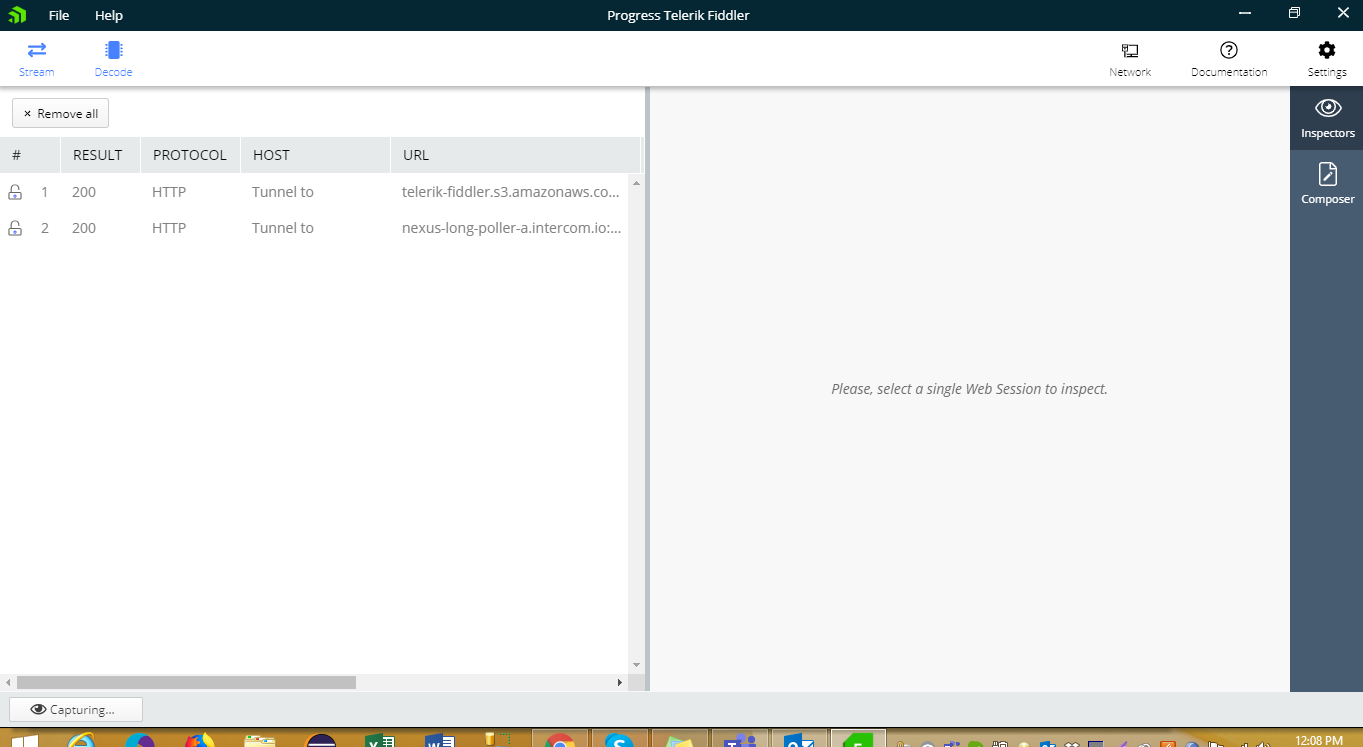Open Chrome from the Windows taskbar
The width and height of the screenshot is (1363, 747).
click(x=559, y=741)
